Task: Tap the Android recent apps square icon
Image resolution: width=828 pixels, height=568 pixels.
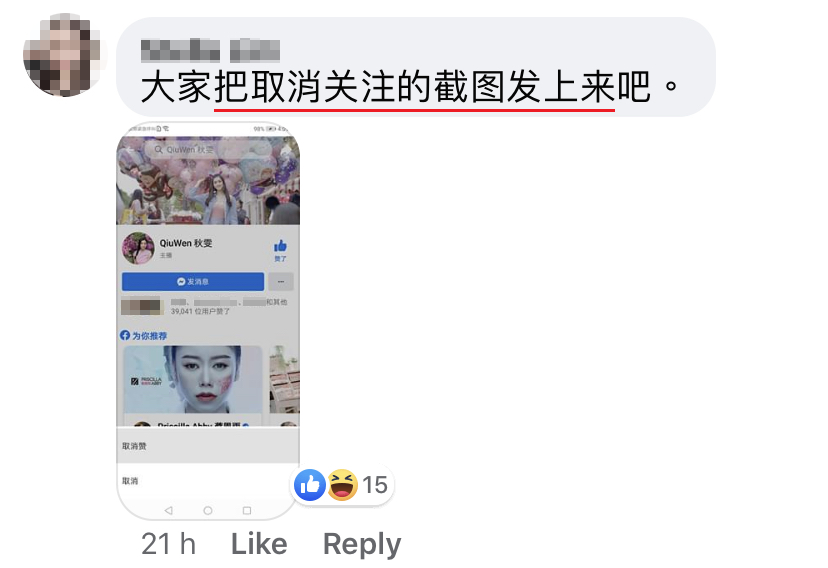Action: (x=247, y=510)
